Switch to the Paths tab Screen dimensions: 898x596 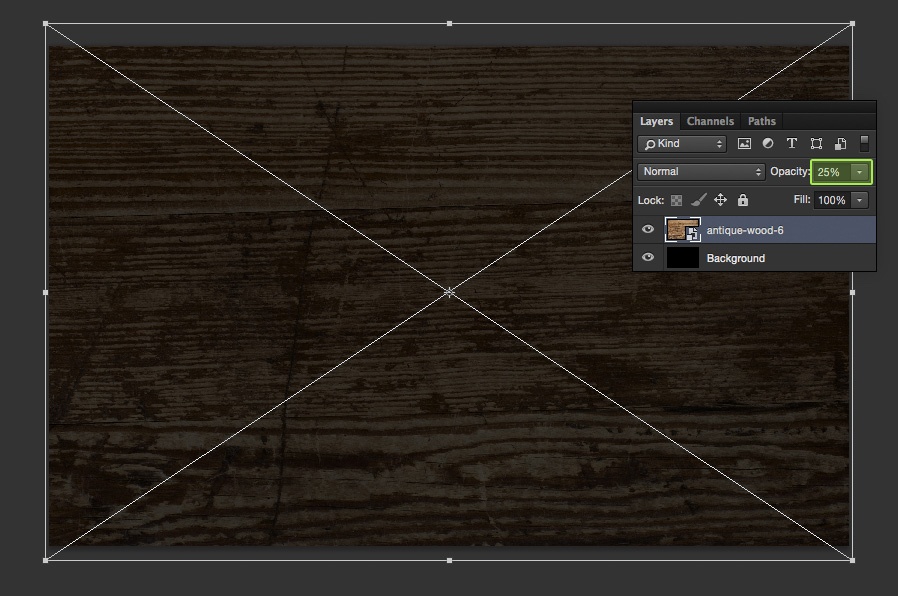[761, 121]
